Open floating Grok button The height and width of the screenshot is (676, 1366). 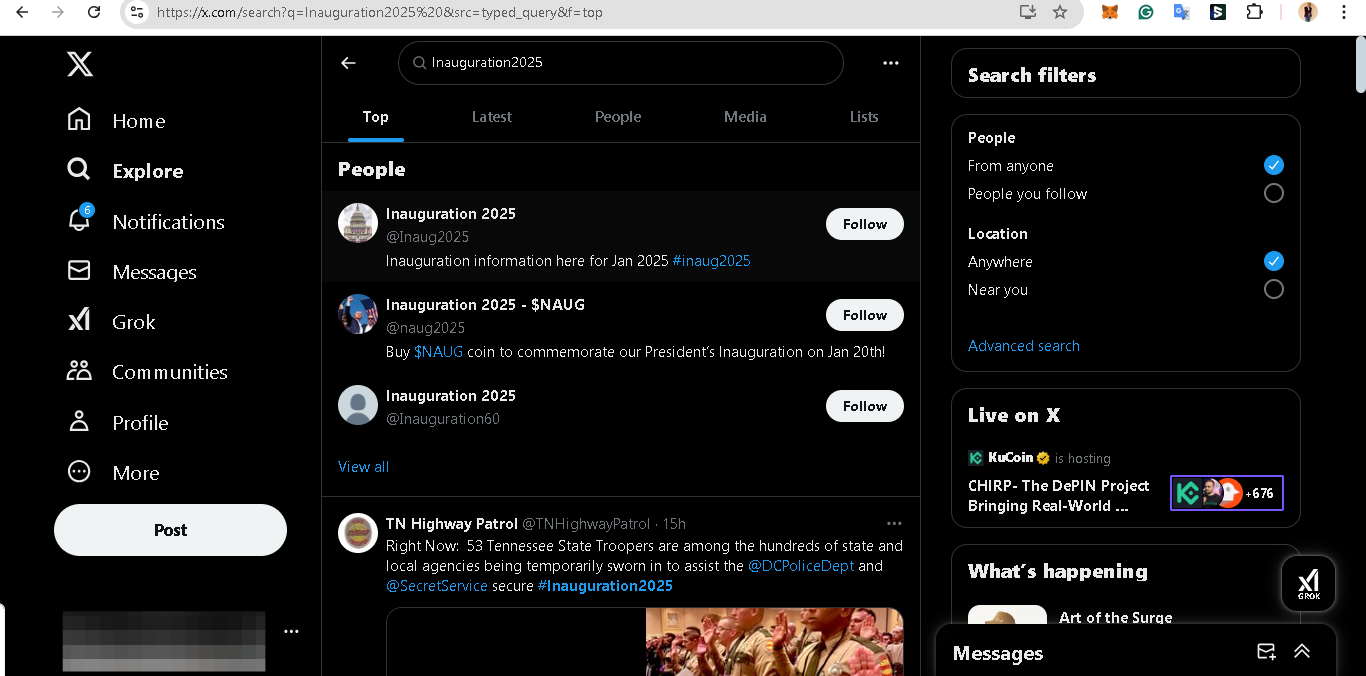point(1308,583)
